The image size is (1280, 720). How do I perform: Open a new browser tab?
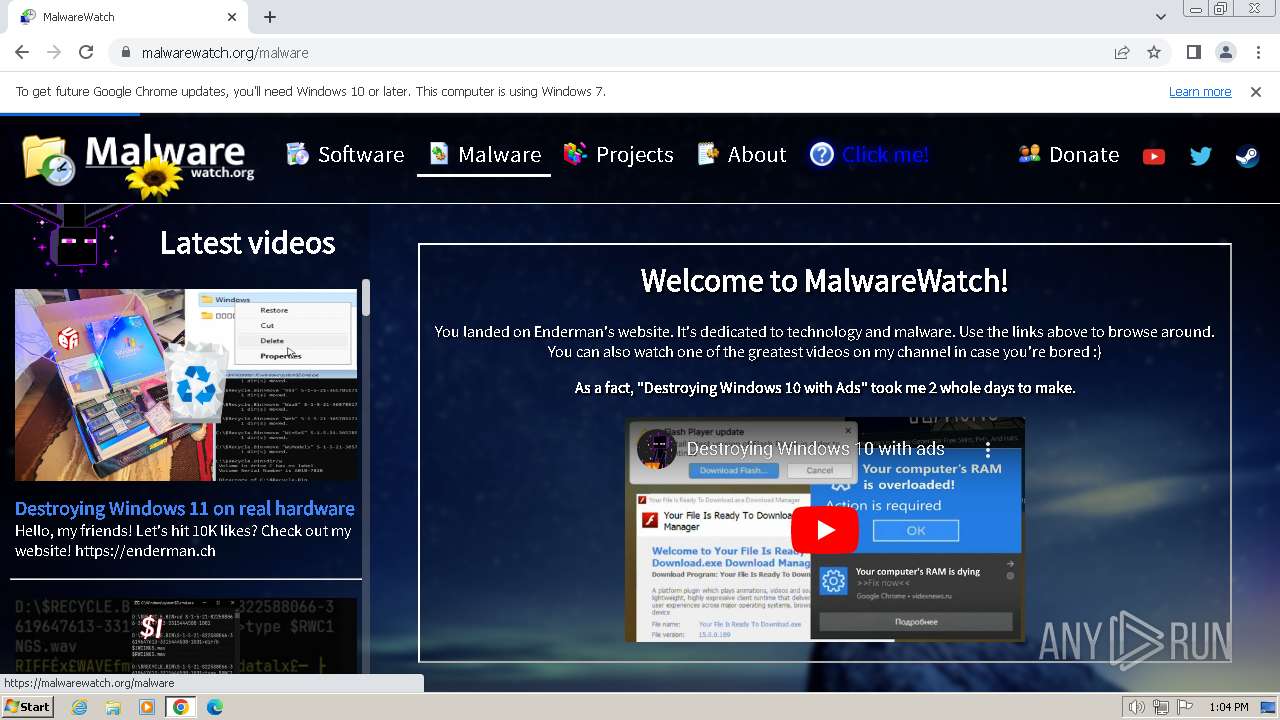[270, 17]
